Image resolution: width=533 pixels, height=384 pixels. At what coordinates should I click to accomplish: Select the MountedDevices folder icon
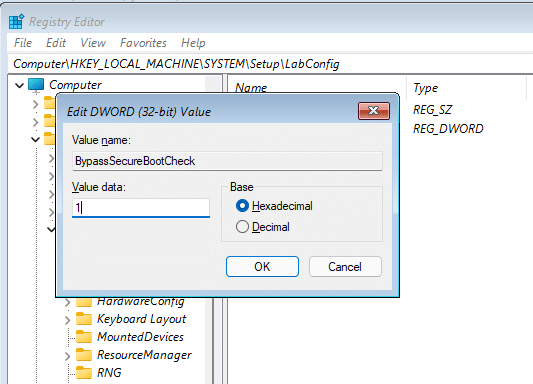coord(84,337)
